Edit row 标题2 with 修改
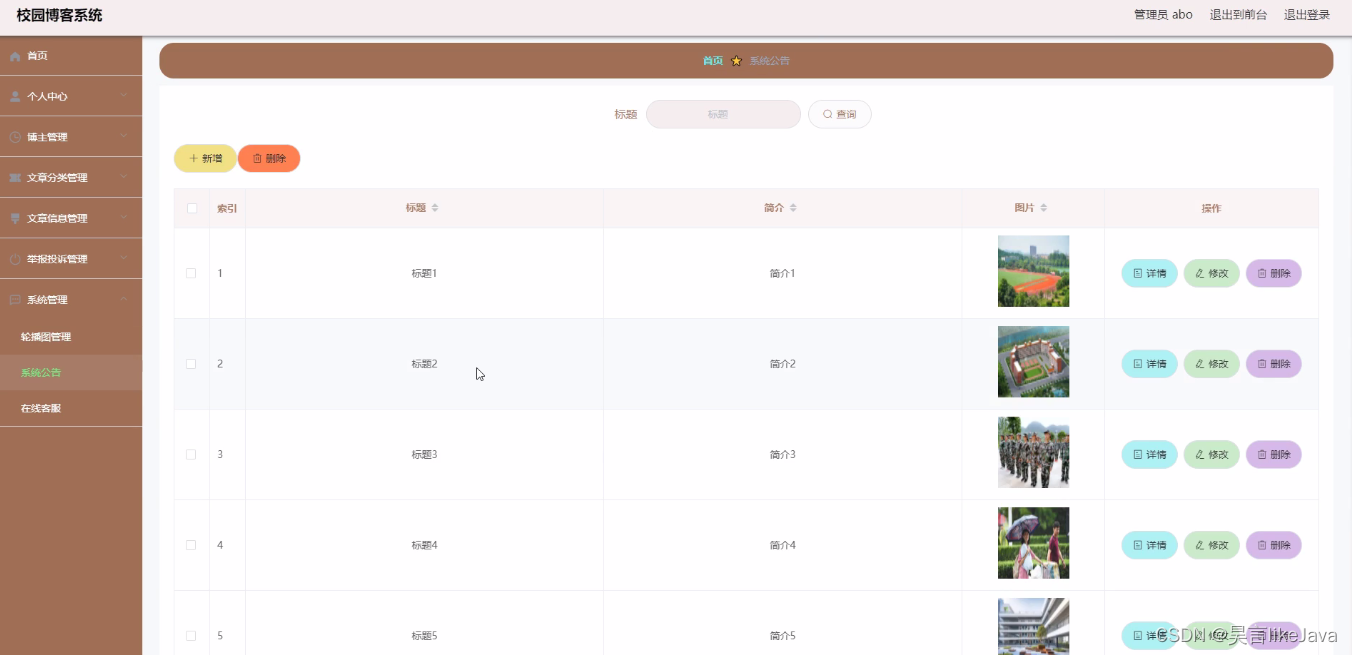1352x655 pixels. click(x=1211, y=364)
